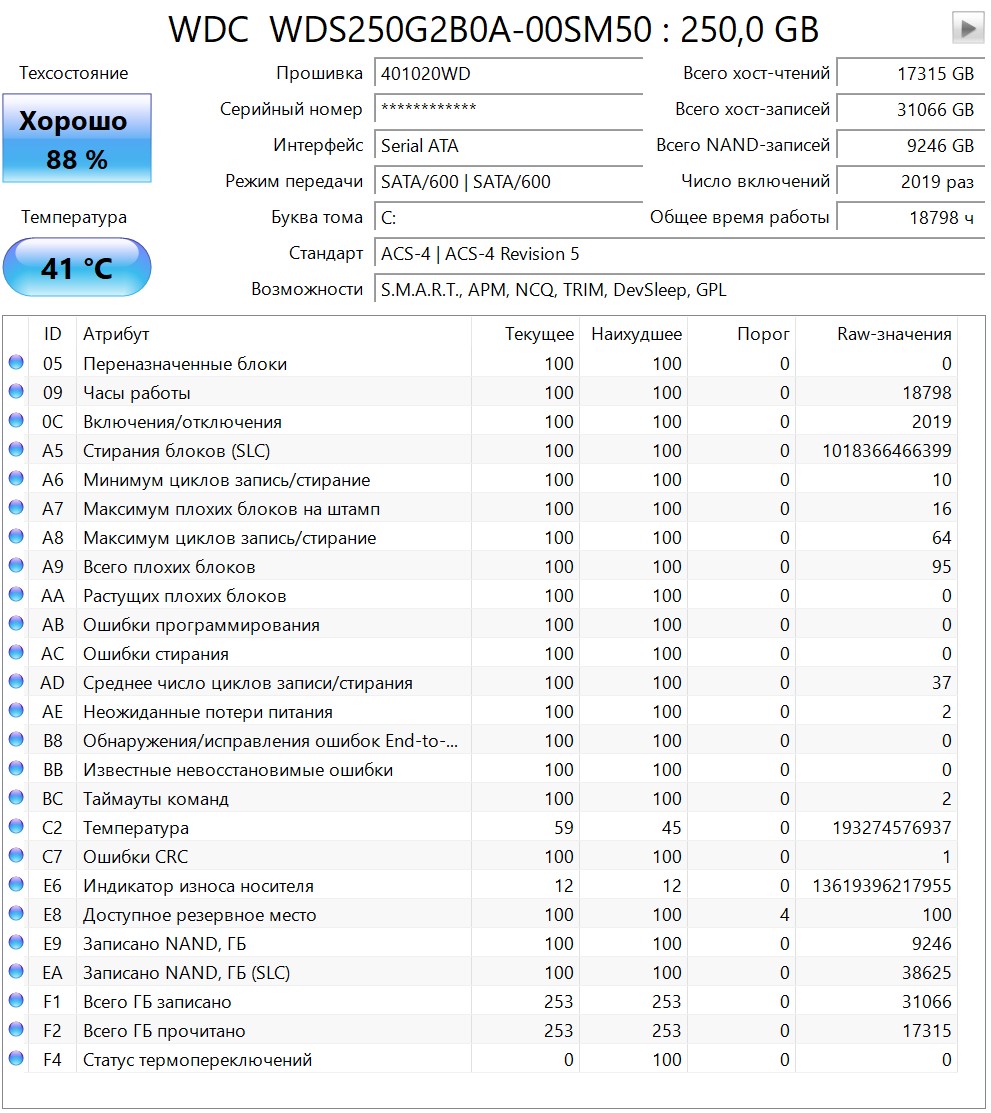Click the 41 °C temperature indicator
Viewport: 991px width, 1113px height.
pos(77,268)
